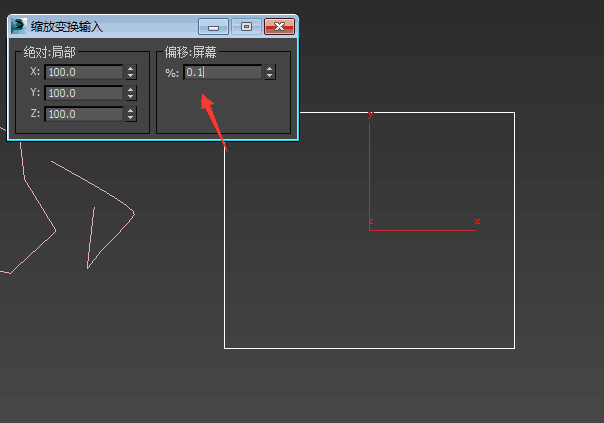Click the red x axis label of the gizmo
The height and width of the screenshot is (423, 604).
(477, 222)
